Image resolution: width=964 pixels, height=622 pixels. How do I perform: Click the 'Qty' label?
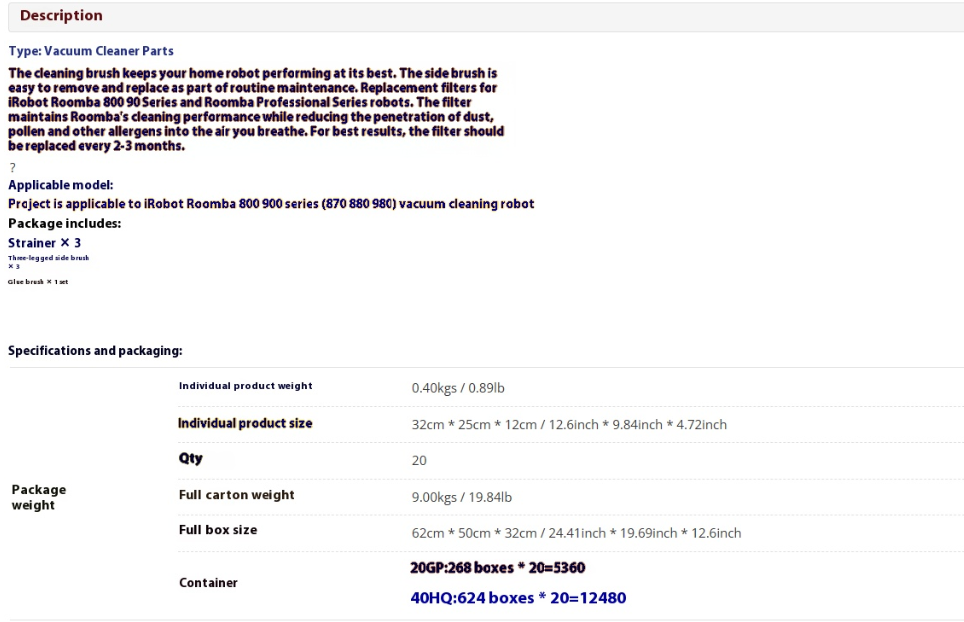[x=191, y=459]
